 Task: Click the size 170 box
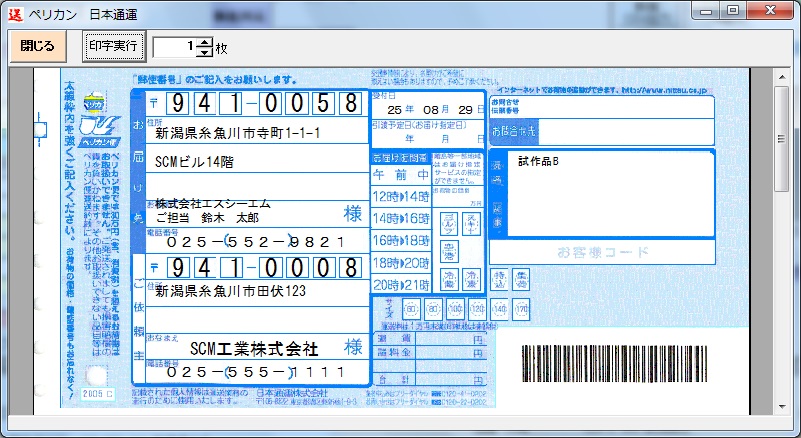pyautogui.click(x=522, y=309)
